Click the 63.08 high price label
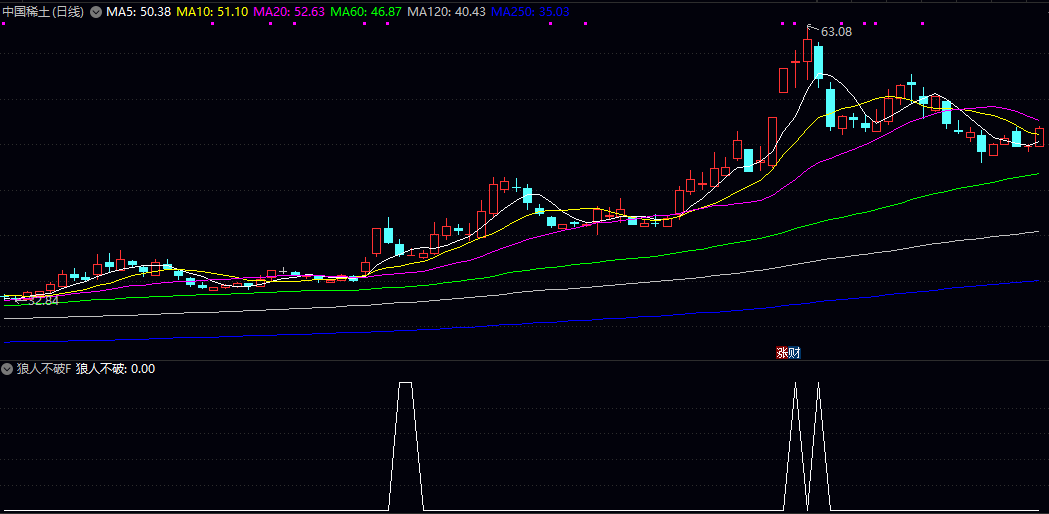This screenshot has width=1049, height=514. 836,31
